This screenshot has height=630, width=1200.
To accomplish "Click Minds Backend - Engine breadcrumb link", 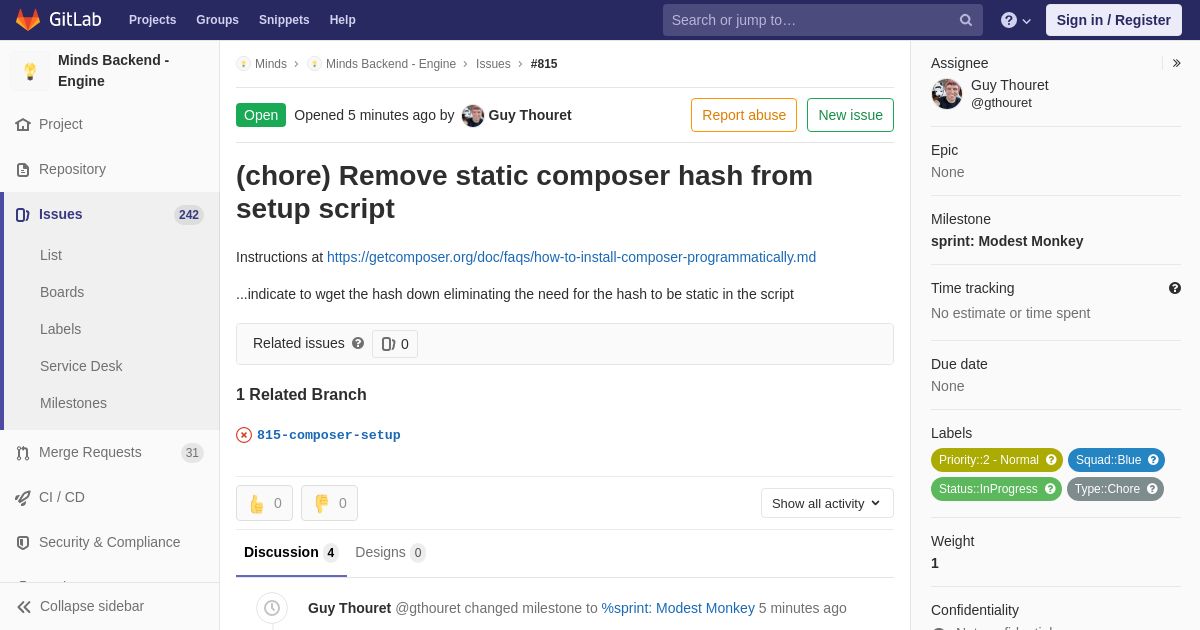I will click(x=391, y=64).
